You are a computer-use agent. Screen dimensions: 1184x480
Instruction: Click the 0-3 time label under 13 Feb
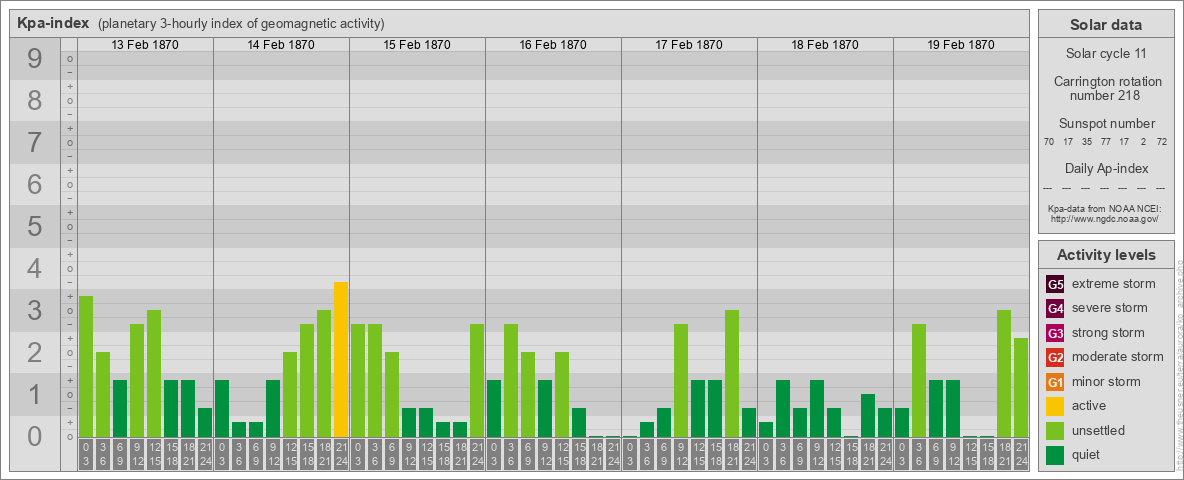pyautogui.click(x=86, y=455)
